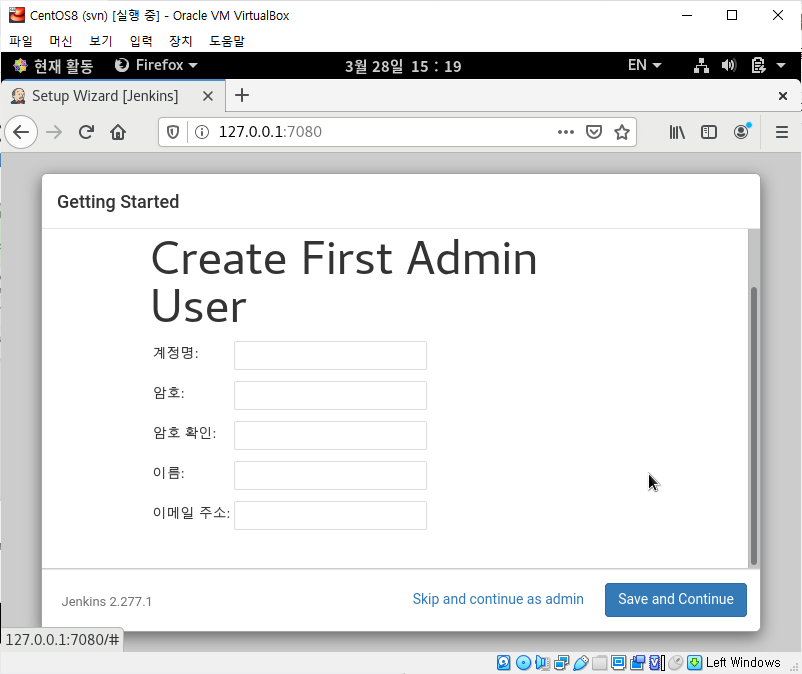Click VirtualBox display status icon
The width and height of the screenshot is (802, 674).
(618, 663)
